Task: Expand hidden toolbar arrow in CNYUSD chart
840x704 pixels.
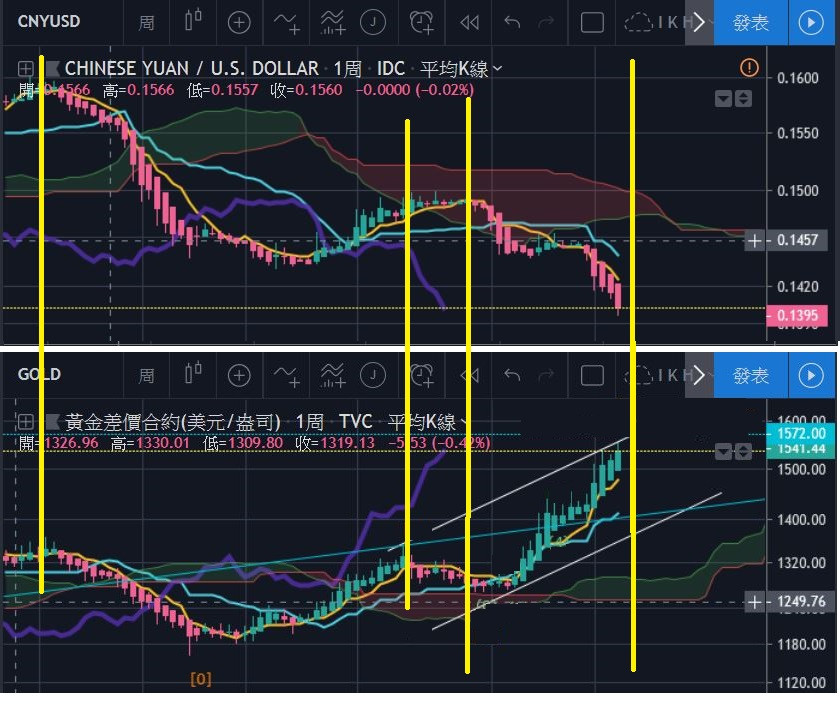Action: point(699,23)
